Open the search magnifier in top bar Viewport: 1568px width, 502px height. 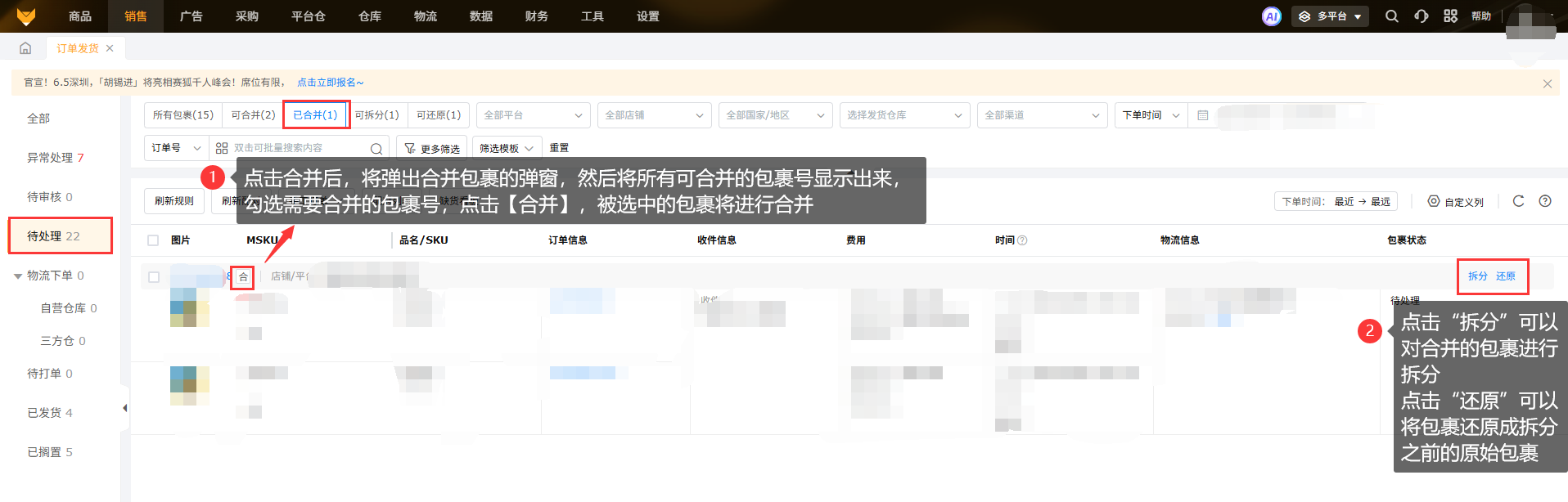(1391, 16)
